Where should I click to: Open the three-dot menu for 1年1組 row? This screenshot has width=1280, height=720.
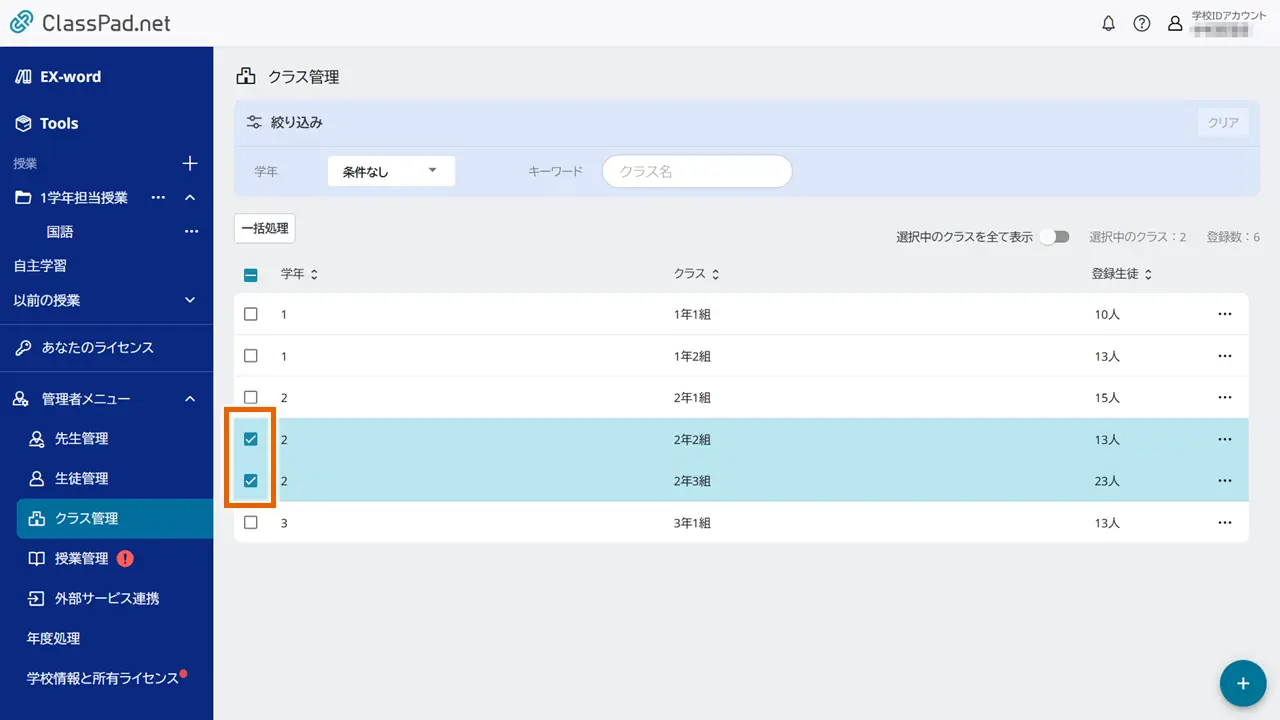(x=1225, y=314)
